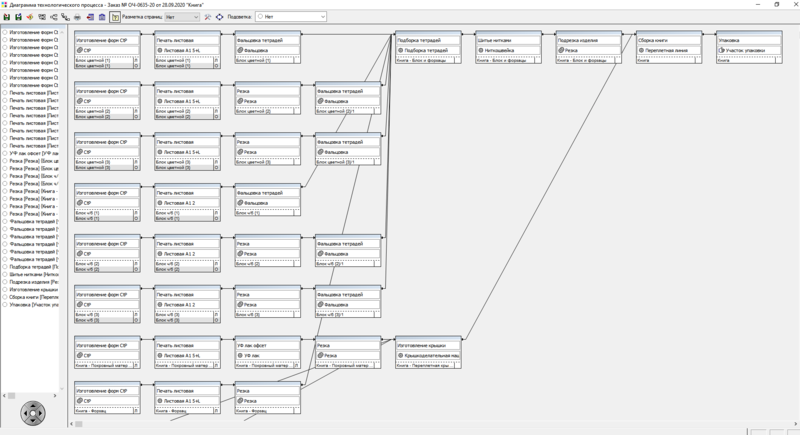The image size is (800, 435).
Task: Click the red arrow exit icon
Action: tap(90, 17)
